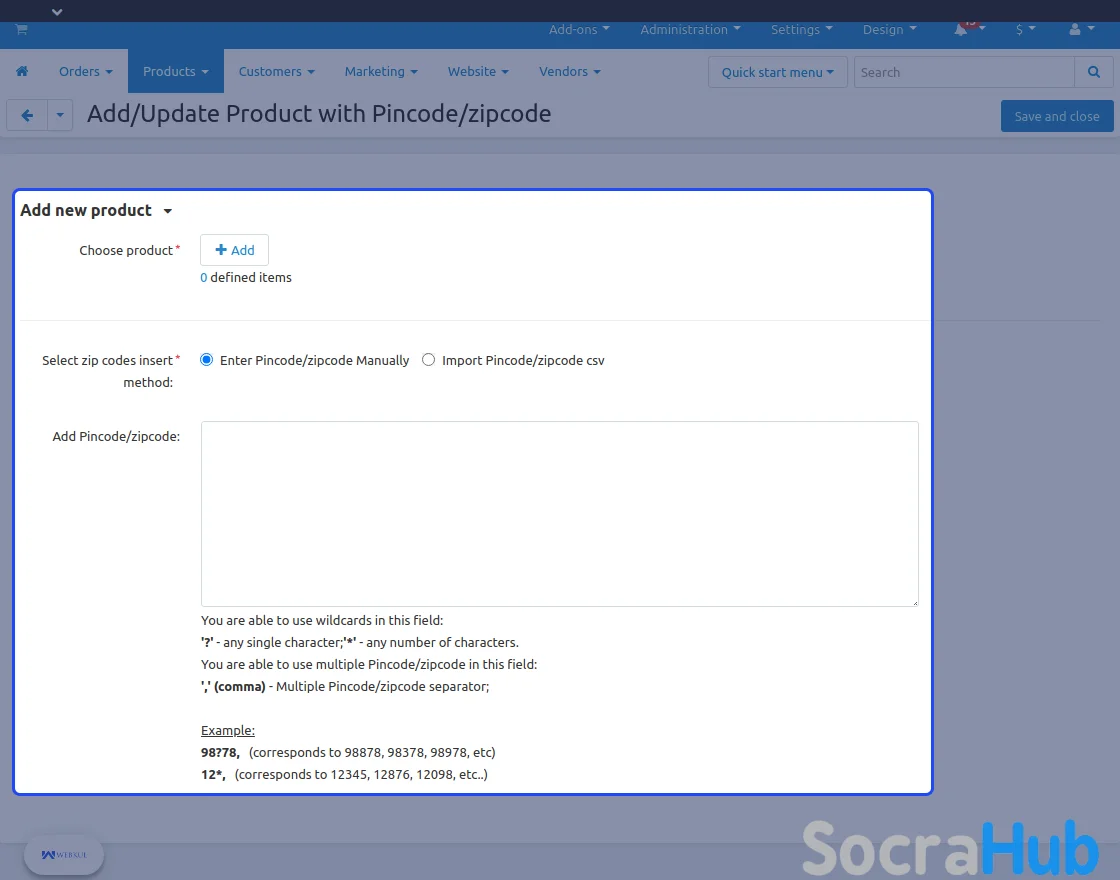Open the Products menu

[x=175, y=72]
